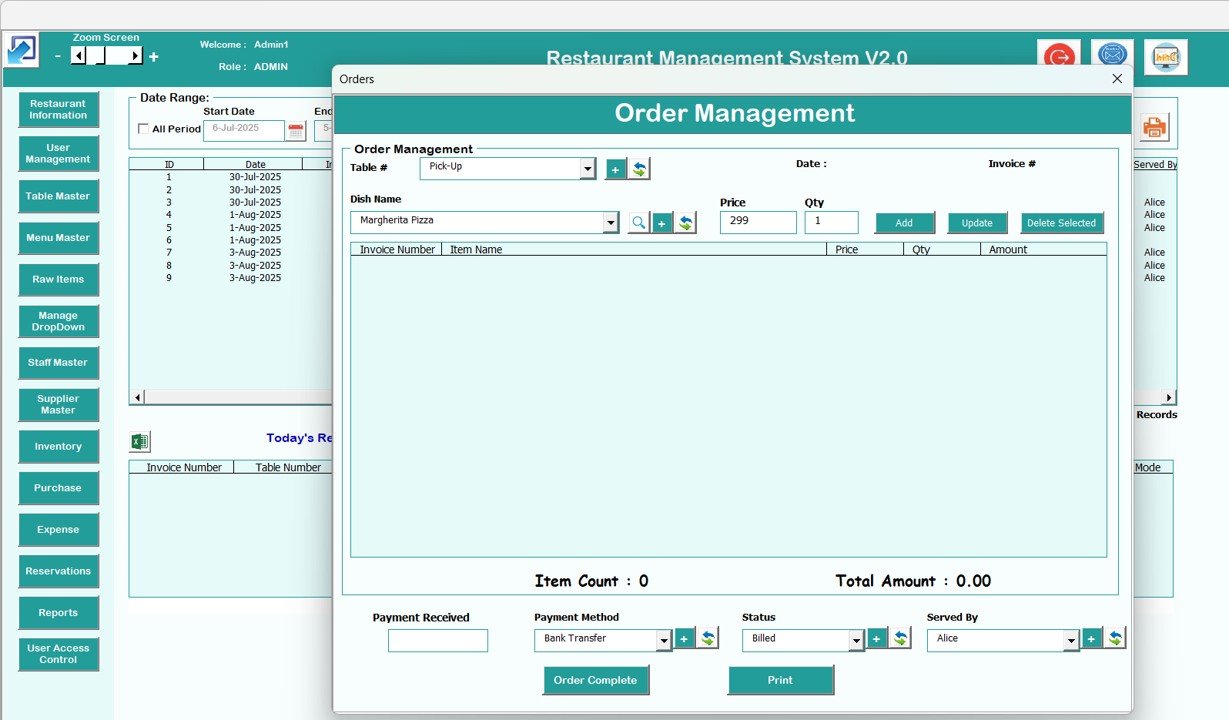Click horizontal scrollbar right arrow in order list

[x=1169, y=397]
